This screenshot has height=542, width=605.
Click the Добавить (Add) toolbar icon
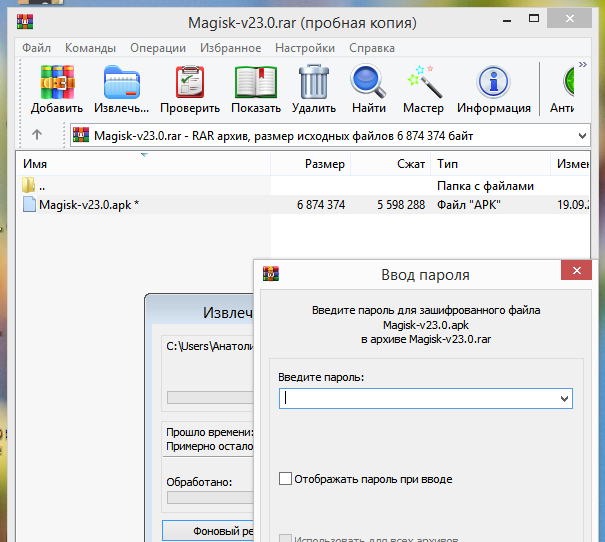click(57, 82)
